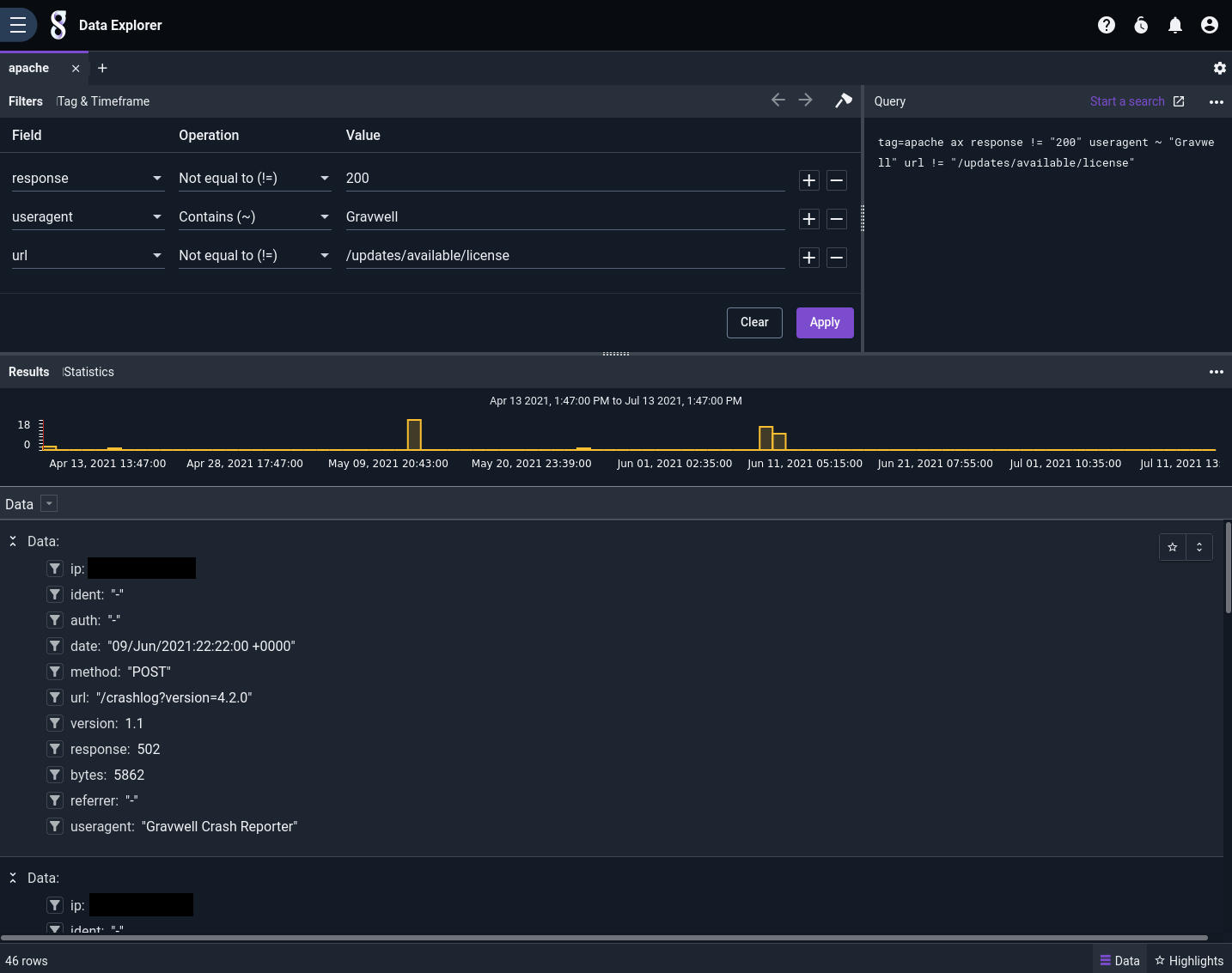
Task: Open operation dropdown for response row
Action: coord(254,178)
